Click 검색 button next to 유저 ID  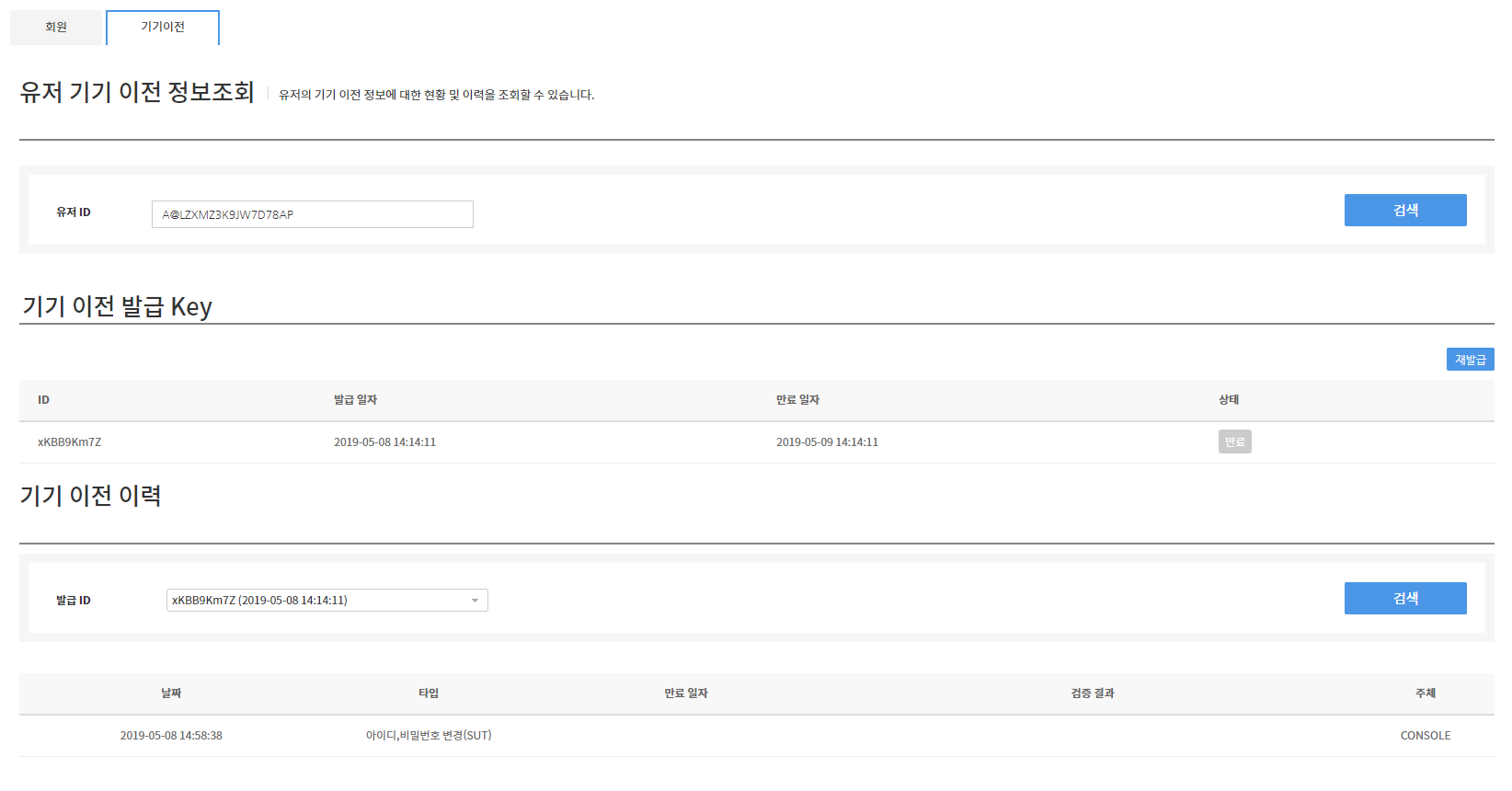pyautogui.click(x=1405, y=210)
